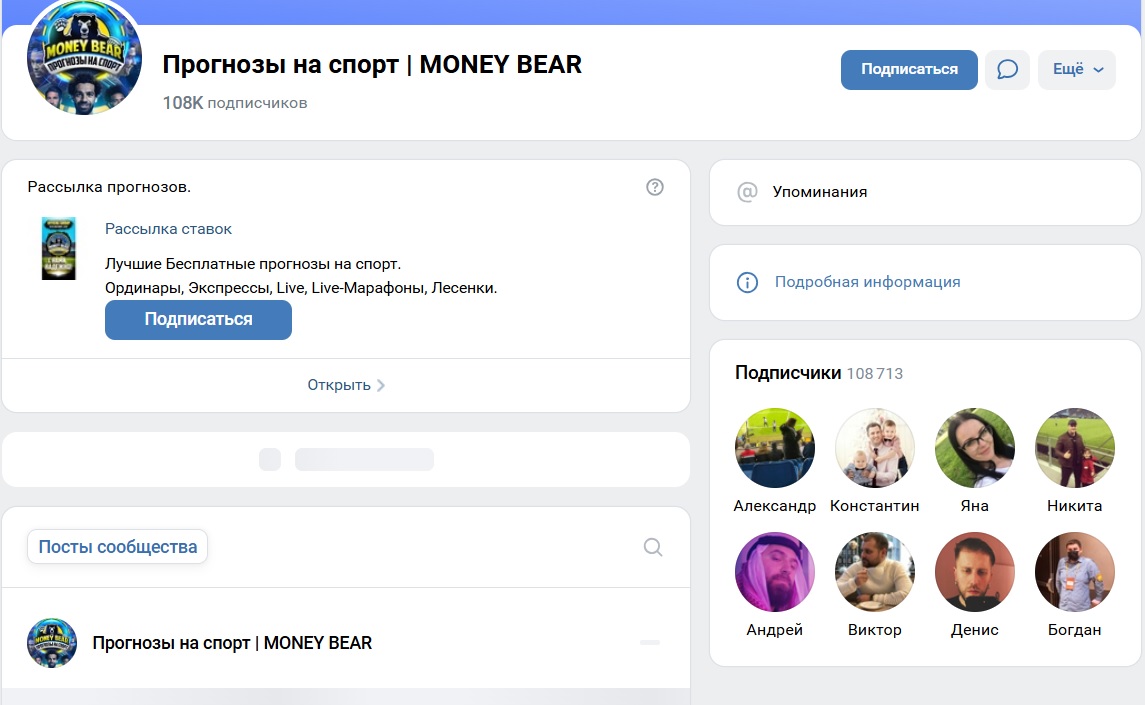1145x705 pixels.
Task: Click the Денис name label
Action: pyautogui.click(x=974, y=630)
